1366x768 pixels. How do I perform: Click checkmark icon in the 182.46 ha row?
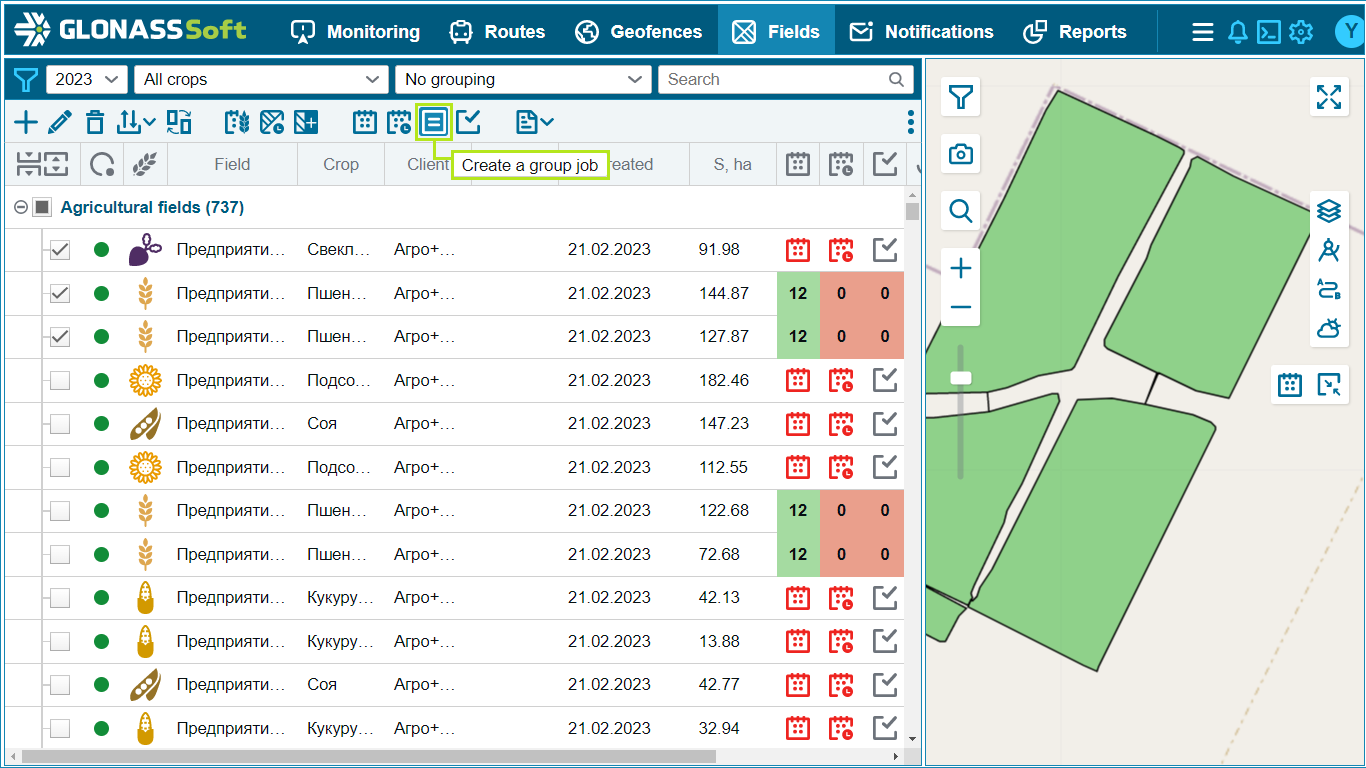click(884, 380)
